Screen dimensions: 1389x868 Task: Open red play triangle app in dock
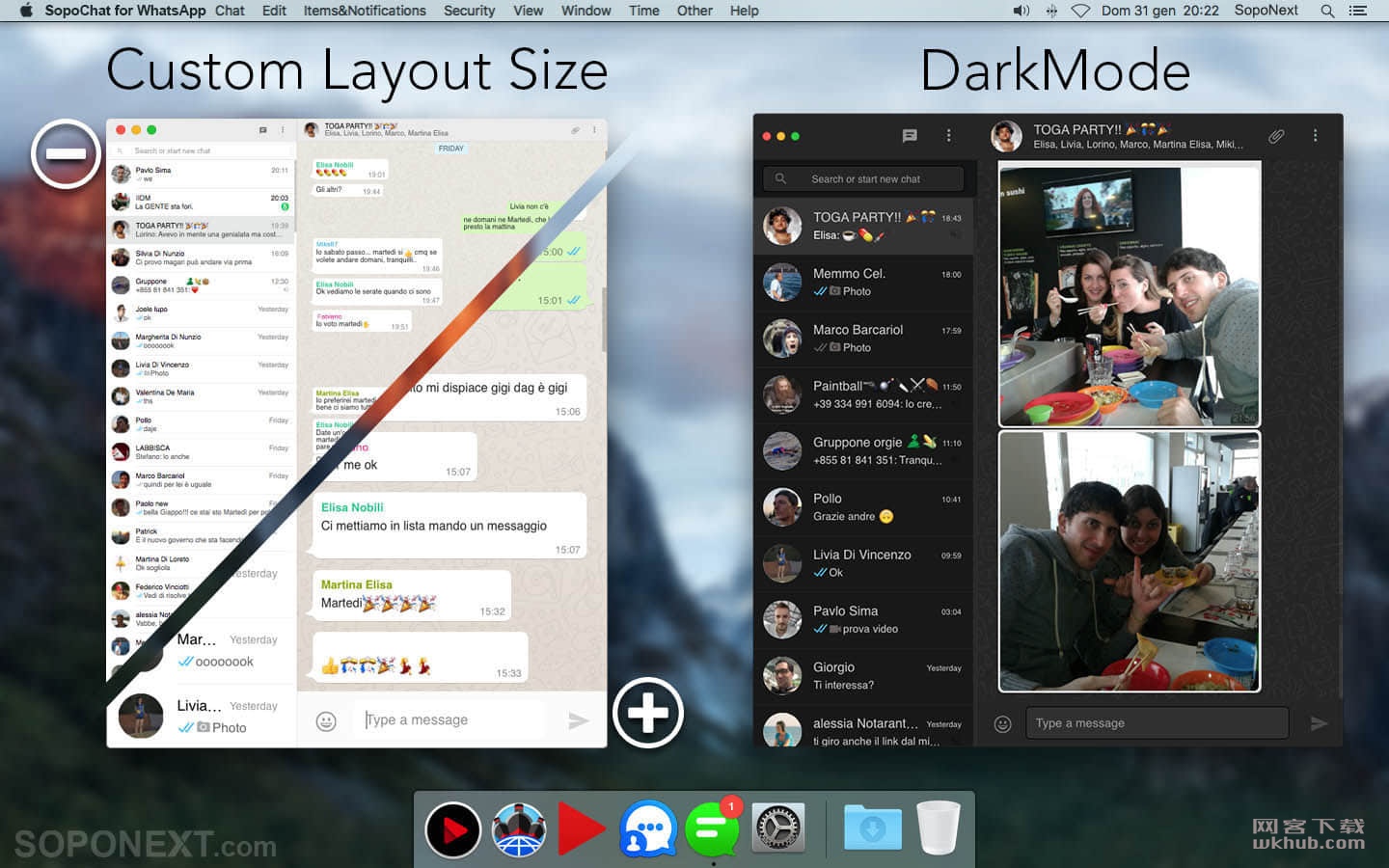click(x=582, y=829)
